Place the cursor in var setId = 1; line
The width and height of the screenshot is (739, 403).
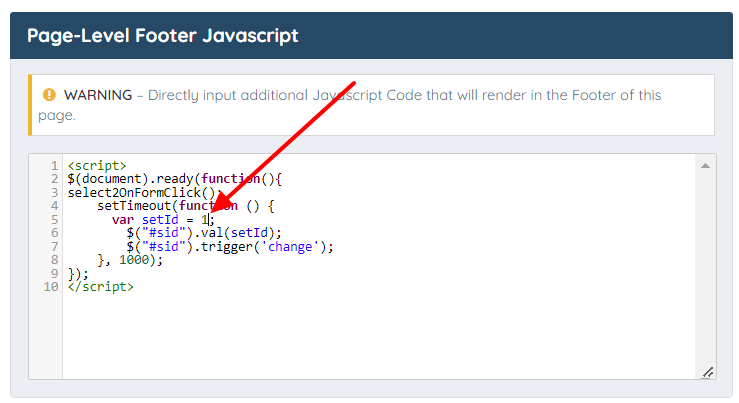point(163,220)
